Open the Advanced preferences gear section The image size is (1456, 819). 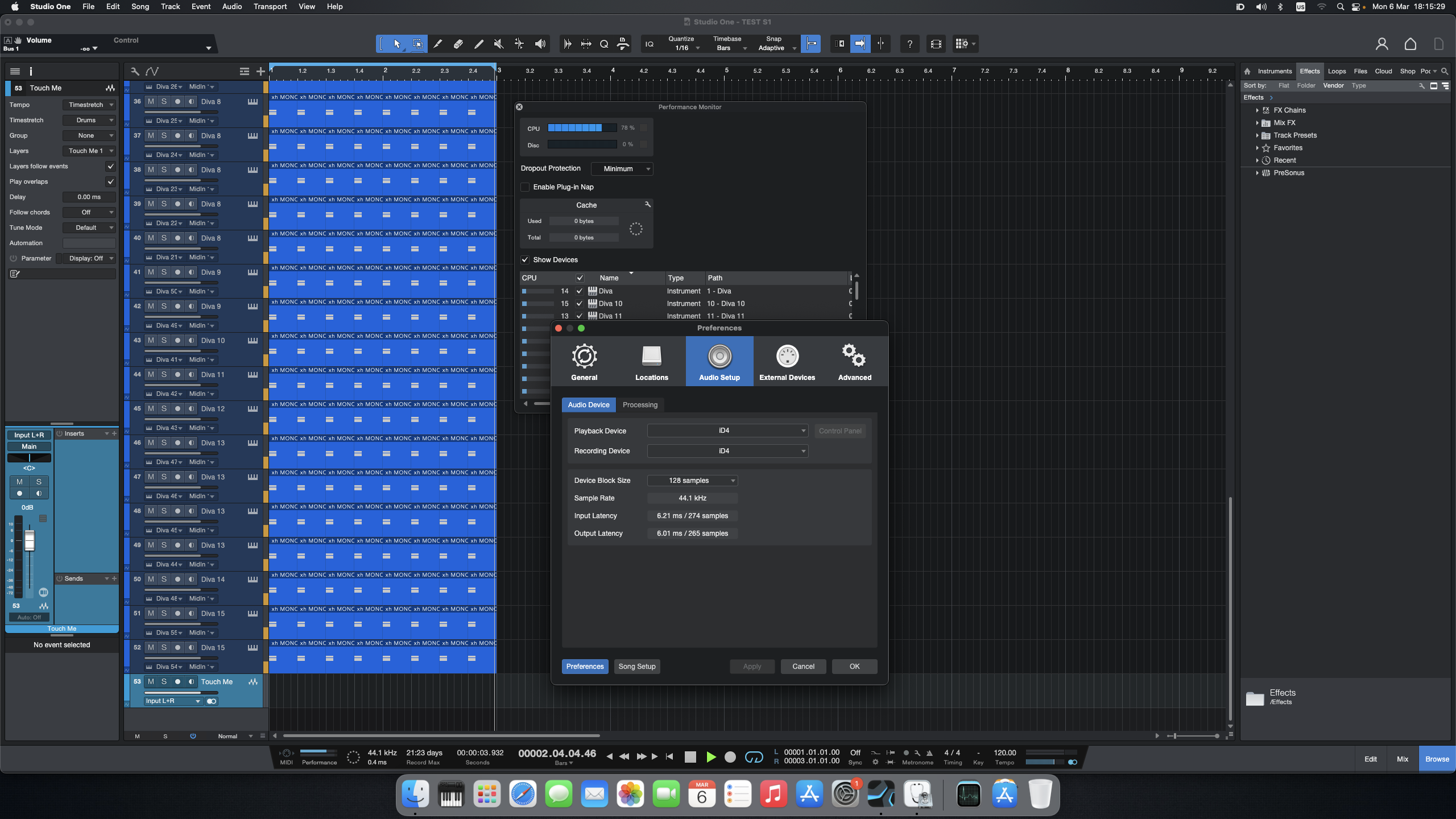tap(854, 362)
